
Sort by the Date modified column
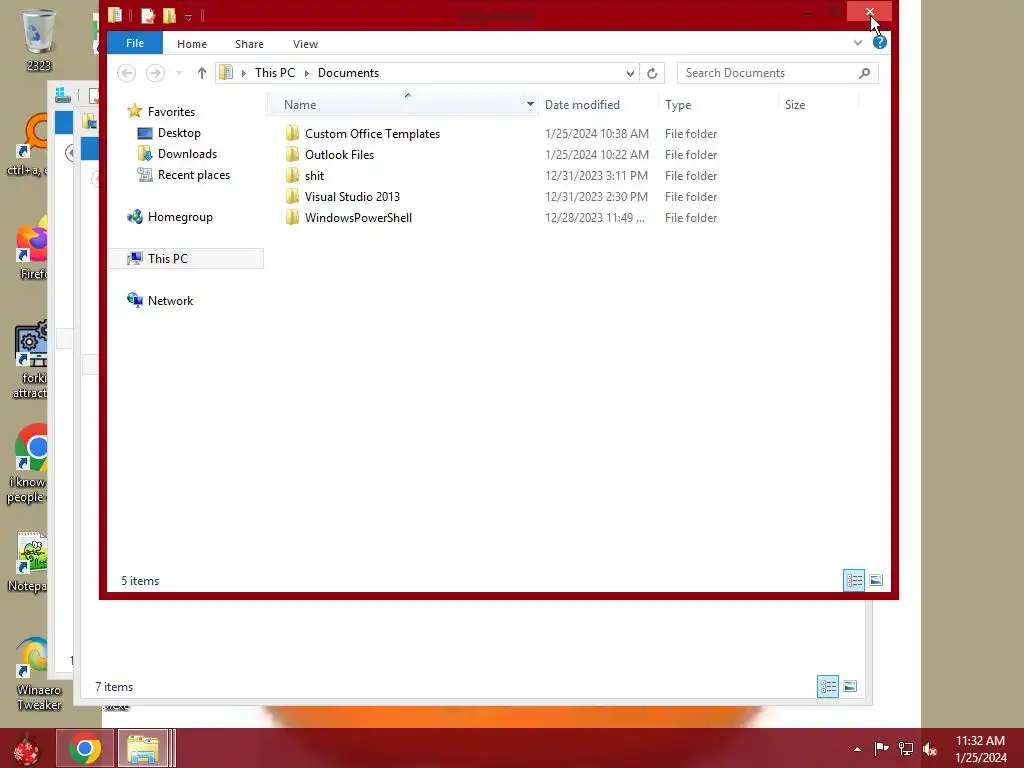582,104
